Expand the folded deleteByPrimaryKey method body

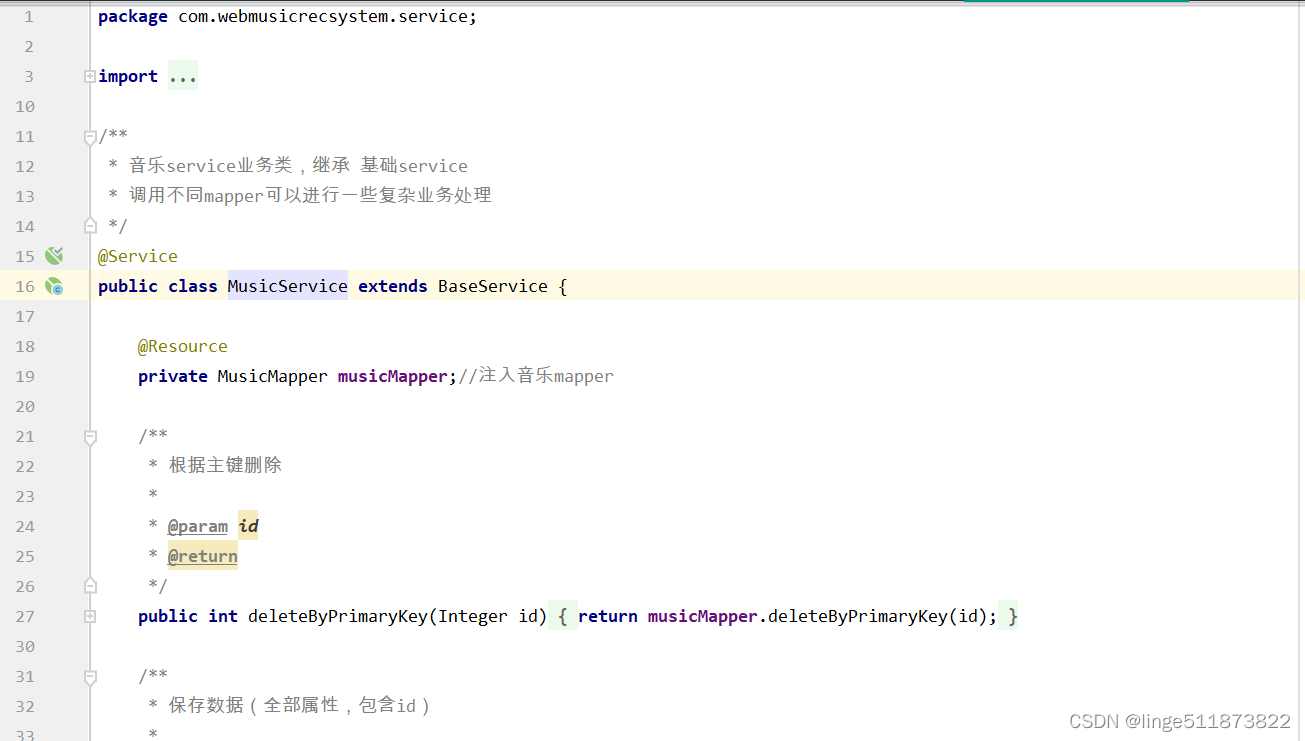[90, 616]
